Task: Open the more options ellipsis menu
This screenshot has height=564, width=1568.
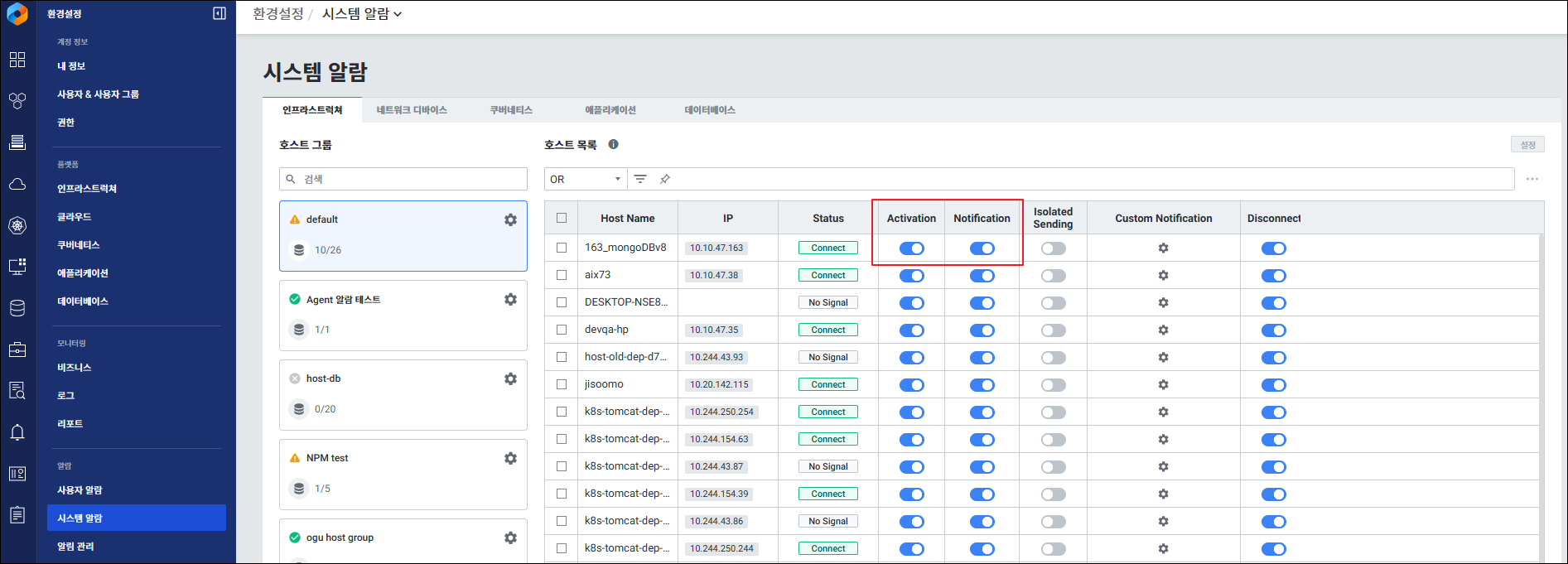Action: point(1532,179)
